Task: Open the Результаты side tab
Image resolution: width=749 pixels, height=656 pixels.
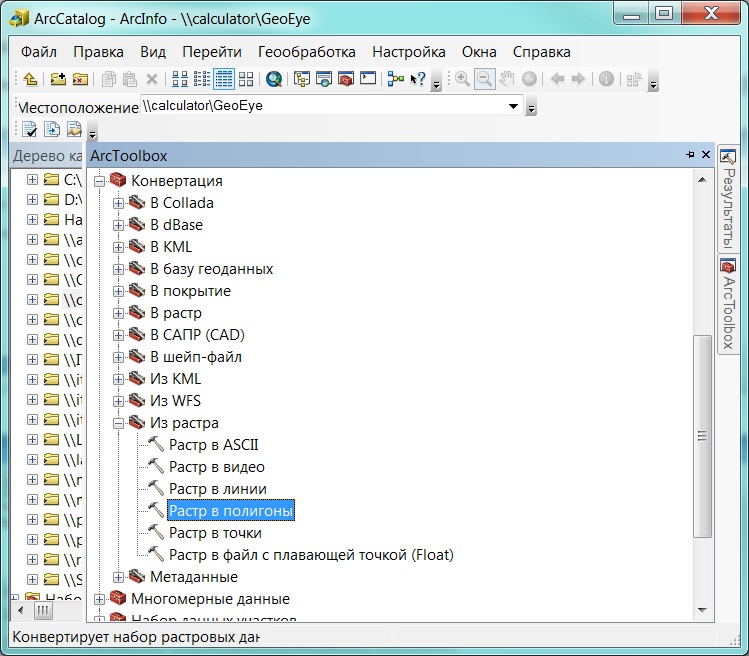Action: coord(728,200)
